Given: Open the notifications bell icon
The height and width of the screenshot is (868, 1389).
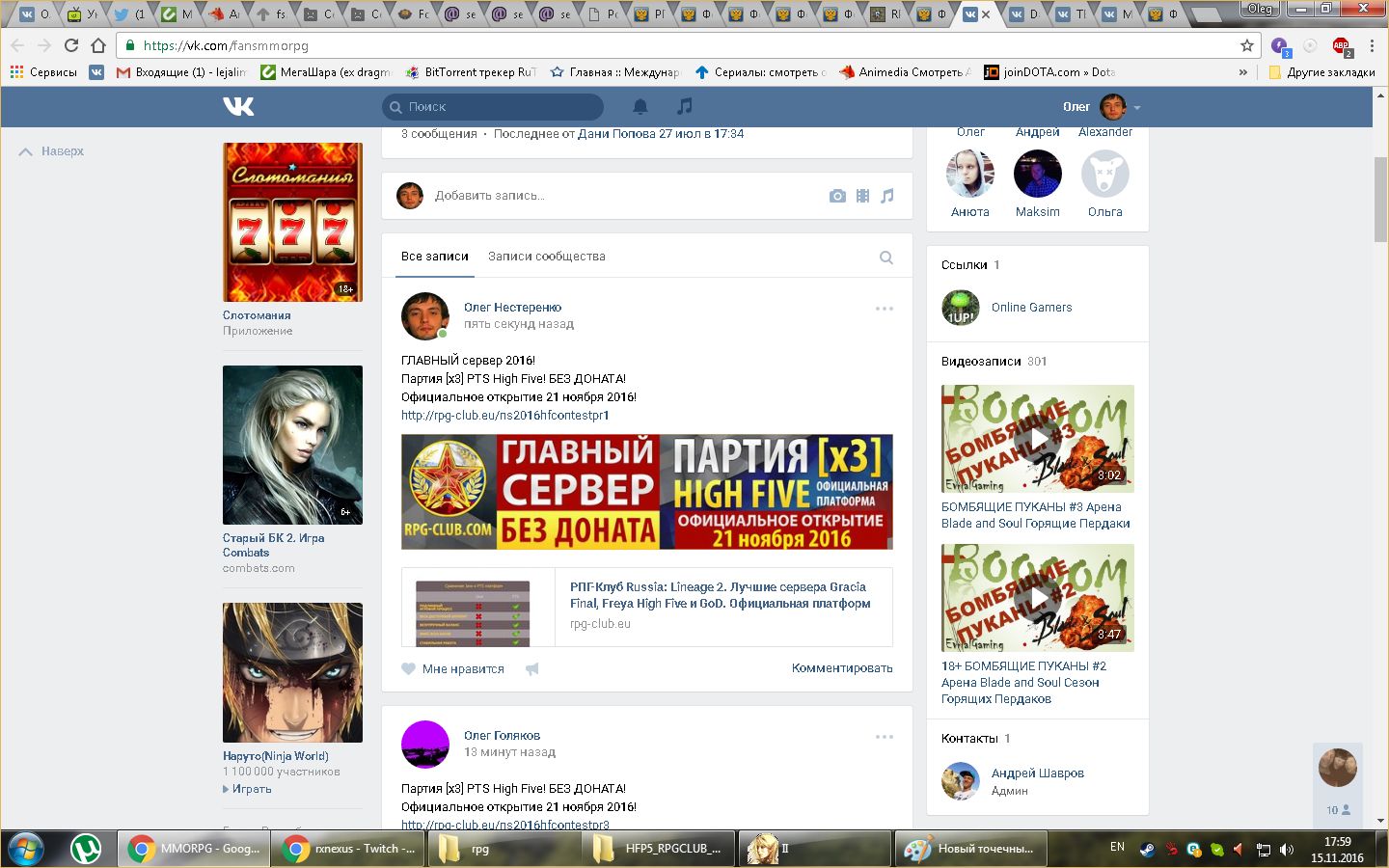Looking at the screenshot, I should pos(640,107).
